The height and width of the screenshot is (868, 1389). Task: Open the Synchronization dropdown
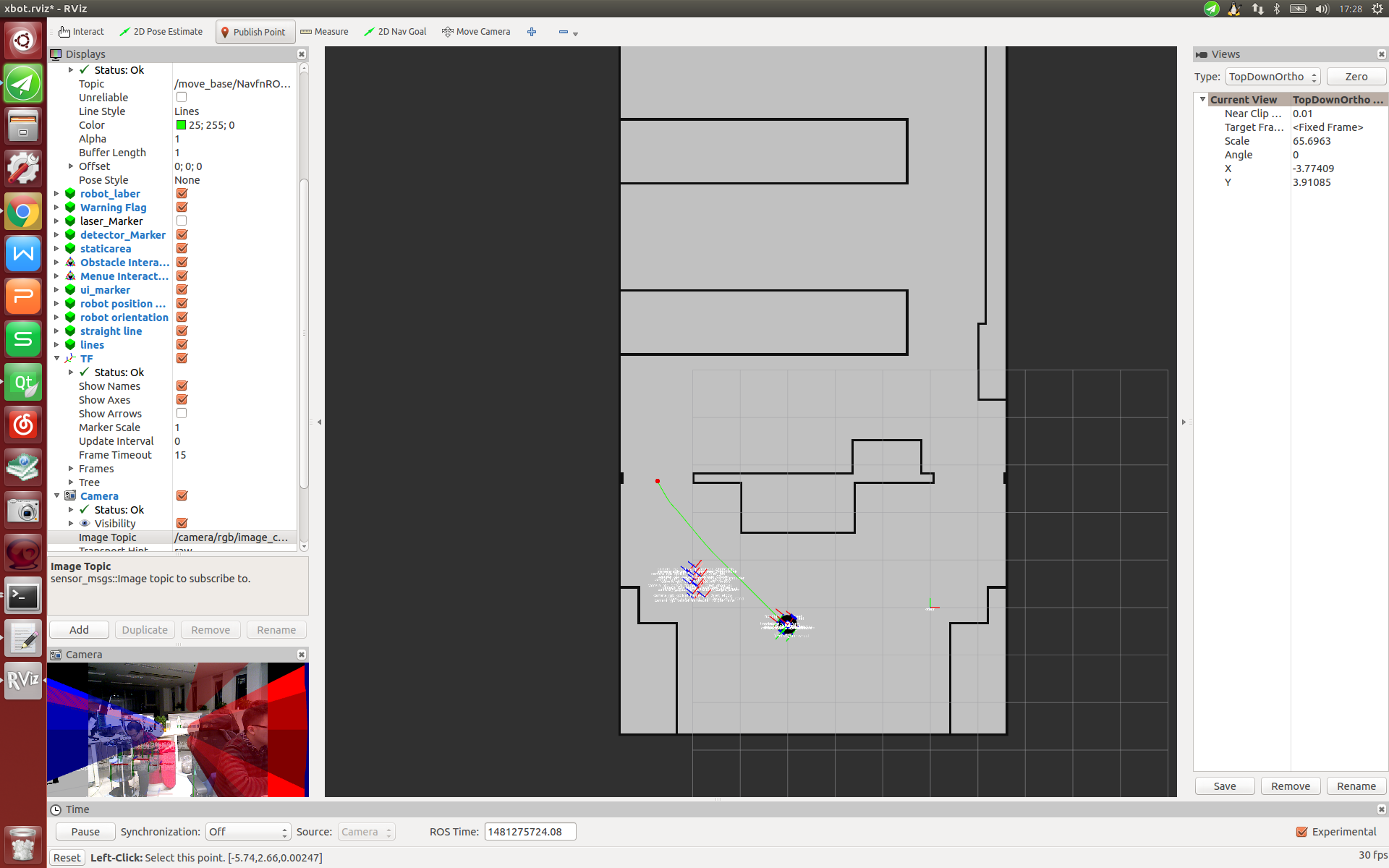tap(247, 832)
